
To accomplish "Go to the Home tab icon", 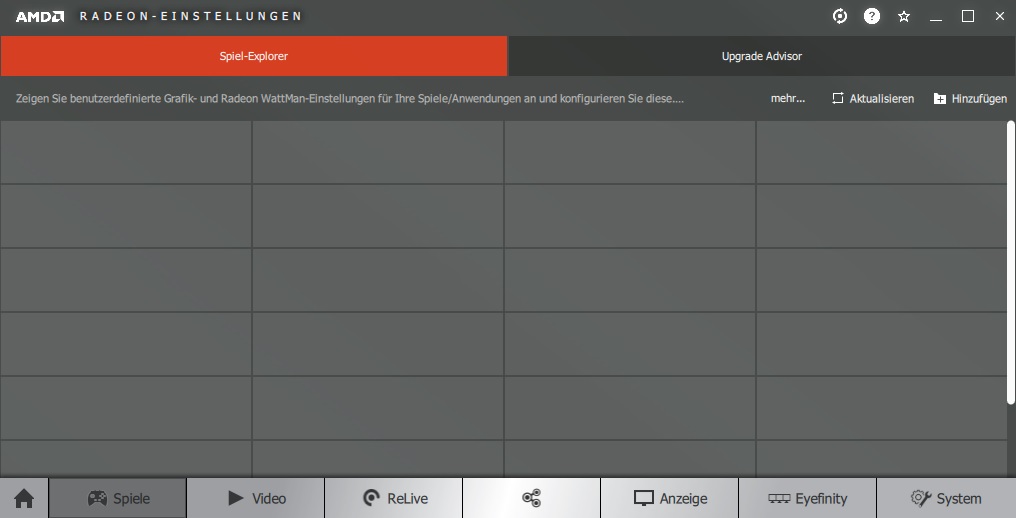I will click(x=24, y=499).
